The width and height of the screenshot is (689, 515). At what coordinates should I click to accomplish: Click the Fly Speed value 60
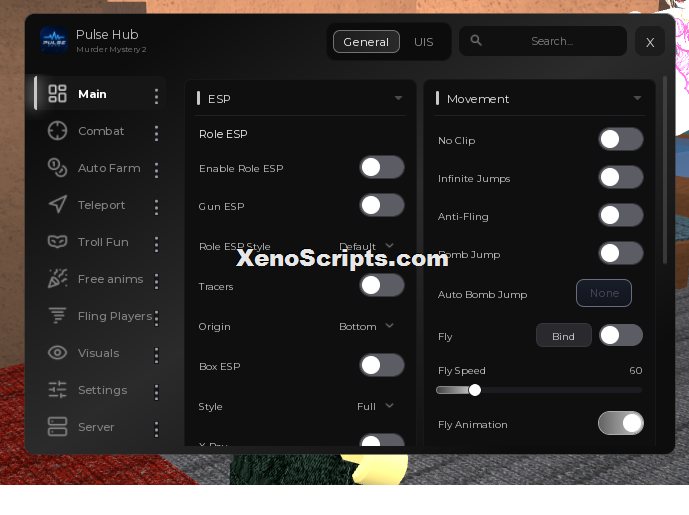[x=635, y=370]
